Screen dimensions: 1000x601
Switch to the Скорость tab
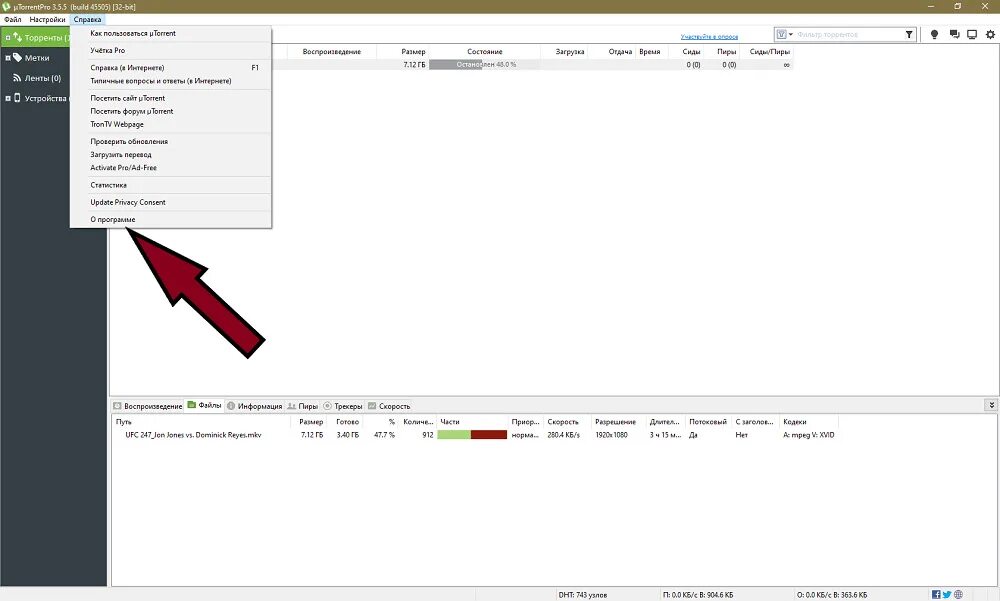(389, 406)
